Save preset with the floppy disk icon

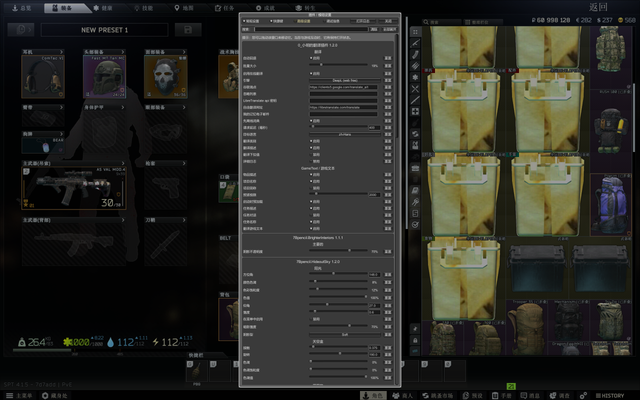(x=188, y=29)
